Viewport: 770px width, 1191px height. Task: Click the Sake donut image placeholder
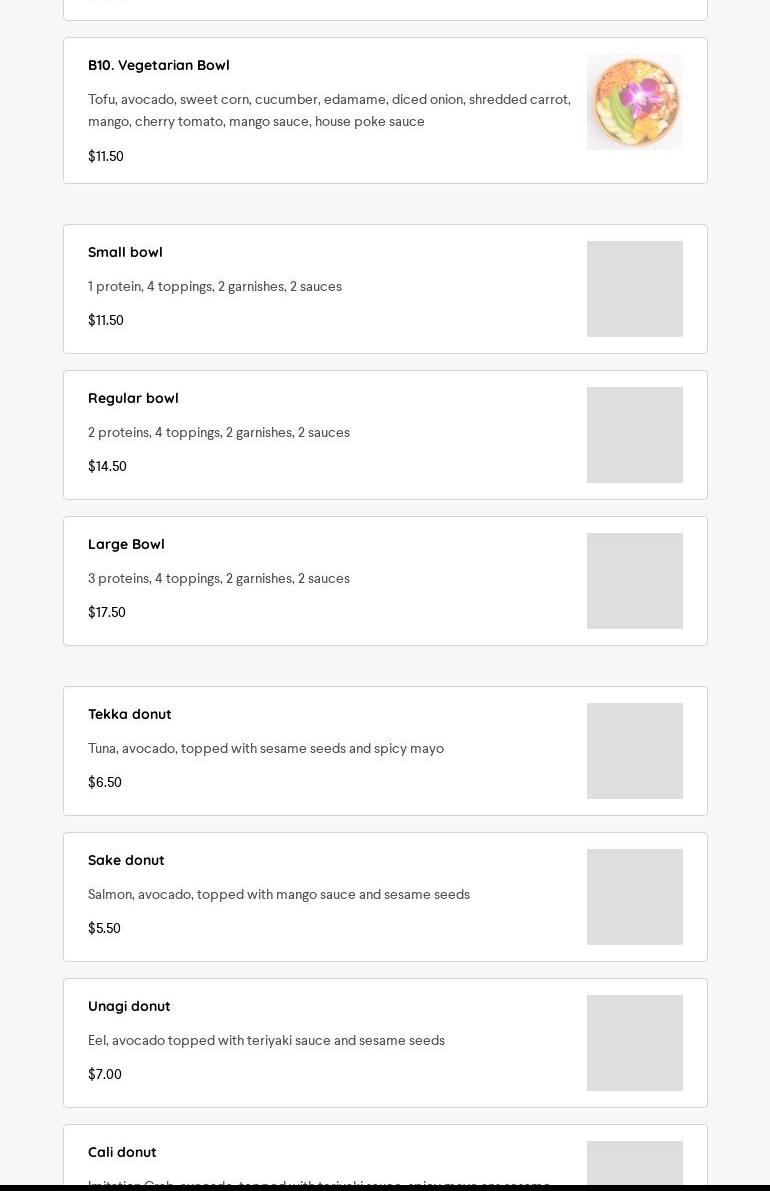[634, 897]
